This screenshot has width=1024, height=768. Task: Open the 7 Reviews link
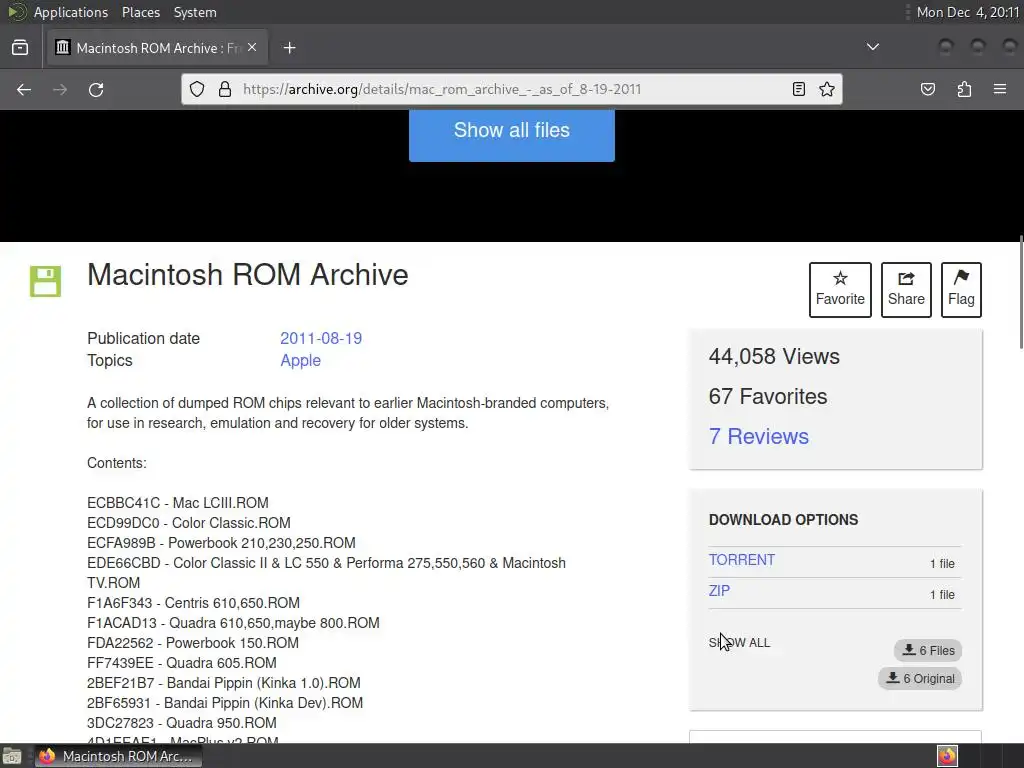[x=758, y=436]
